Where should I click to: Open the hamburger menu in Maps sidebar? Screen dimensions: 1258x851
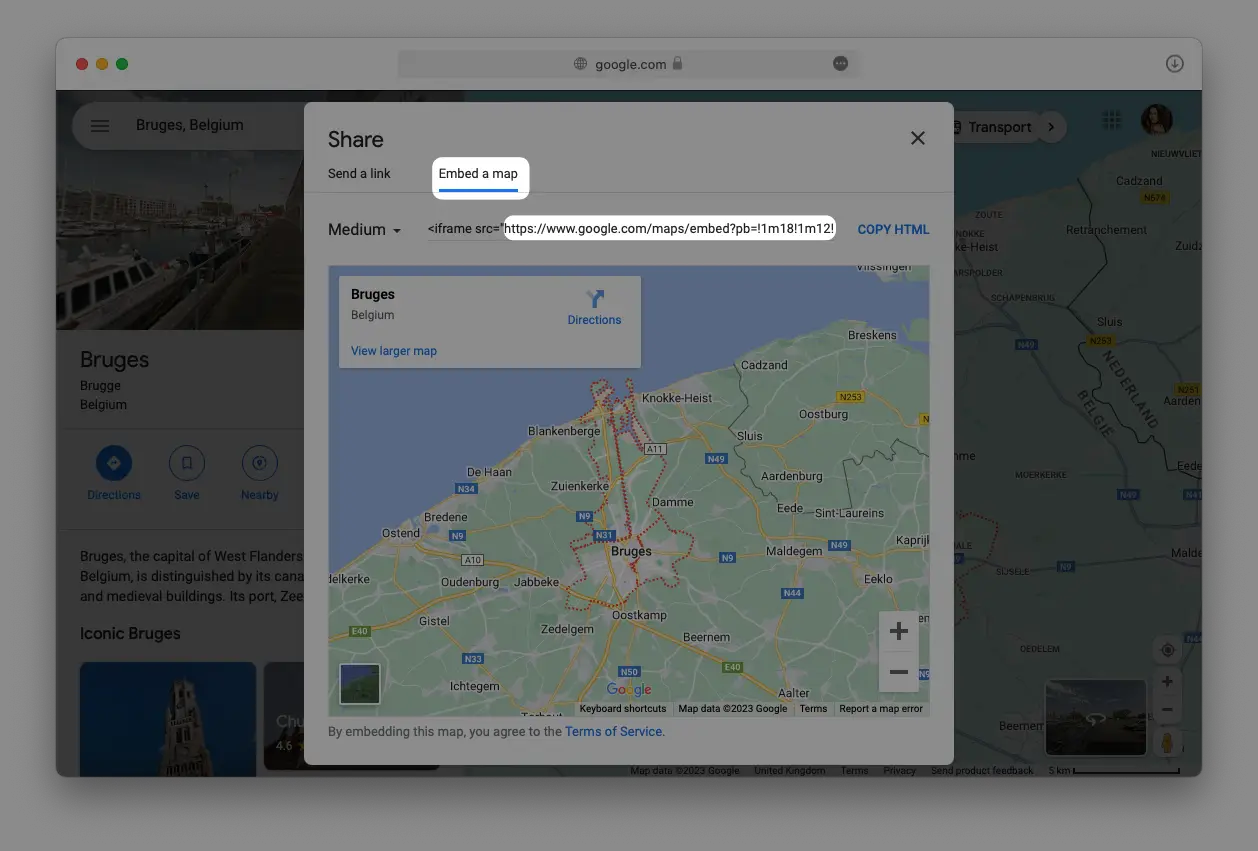point(100,126)
